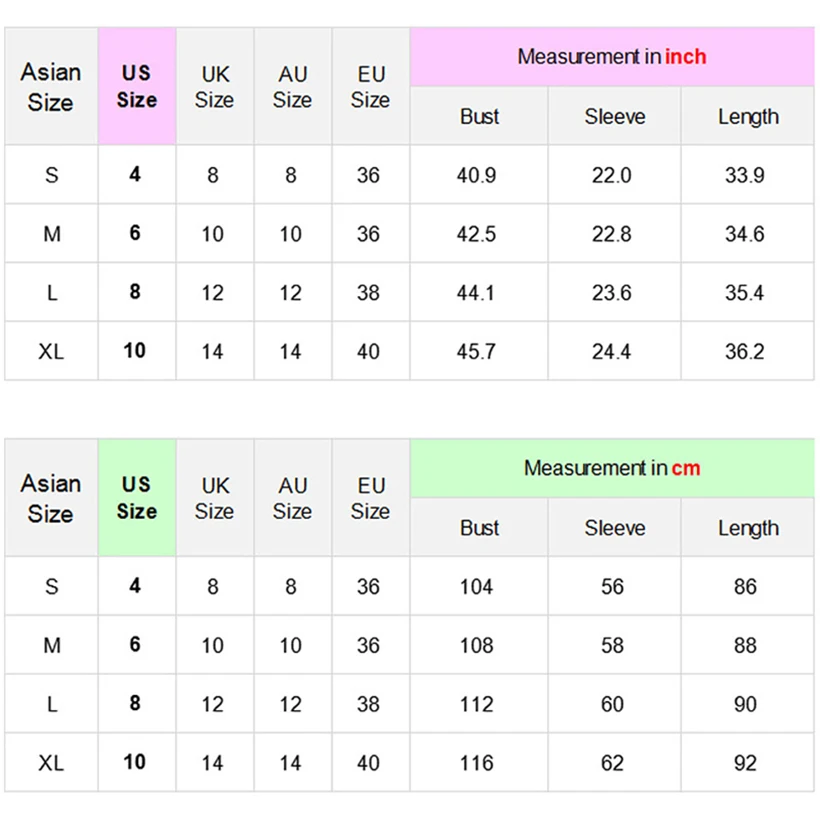The image size is (820, 820).
Task: Click length value 86 in cm table
Action: (x=745, y=587)
